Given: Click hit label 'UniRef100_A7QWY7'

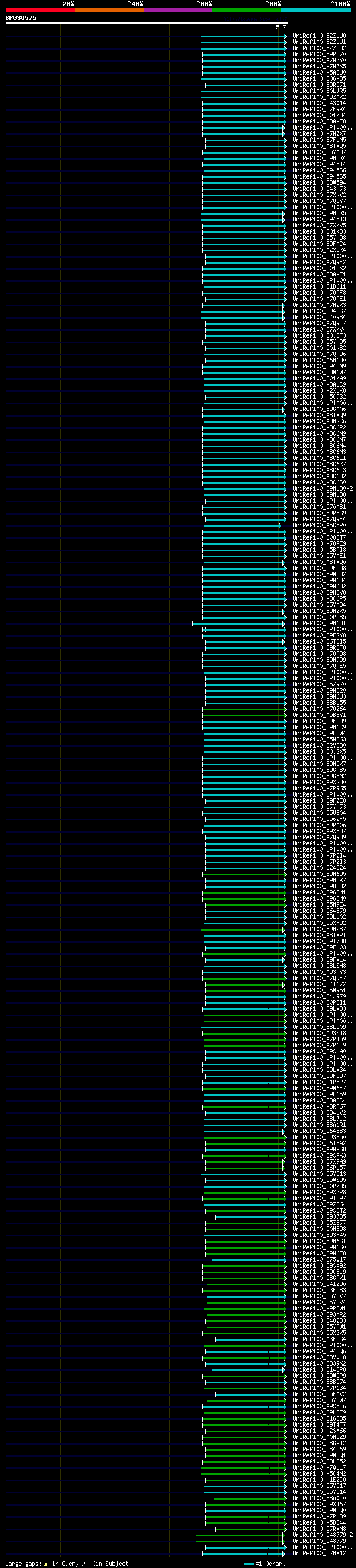Looking at the screenshot, I should (319, 201).
